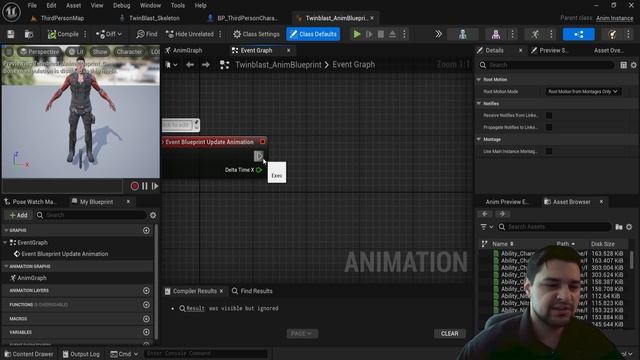Click Add button in My Blueprint
The image size is (640, 360).
(x=18, y=215)
